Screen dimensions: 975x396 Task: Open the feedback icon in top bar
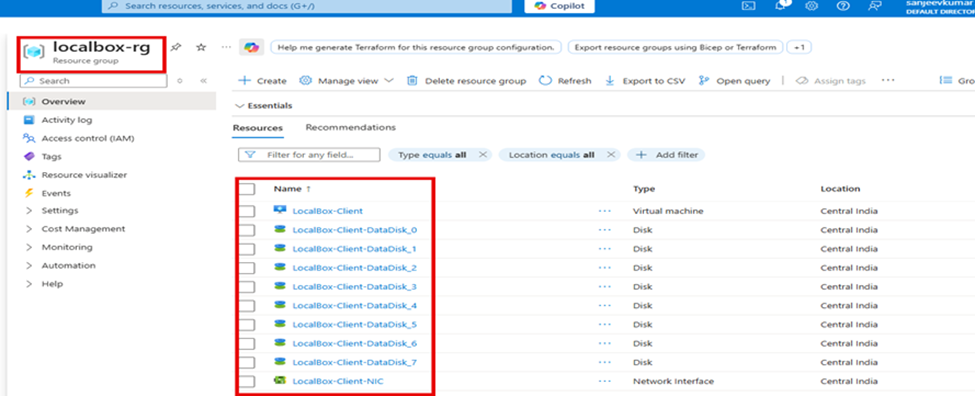click(x=875, y=6)
